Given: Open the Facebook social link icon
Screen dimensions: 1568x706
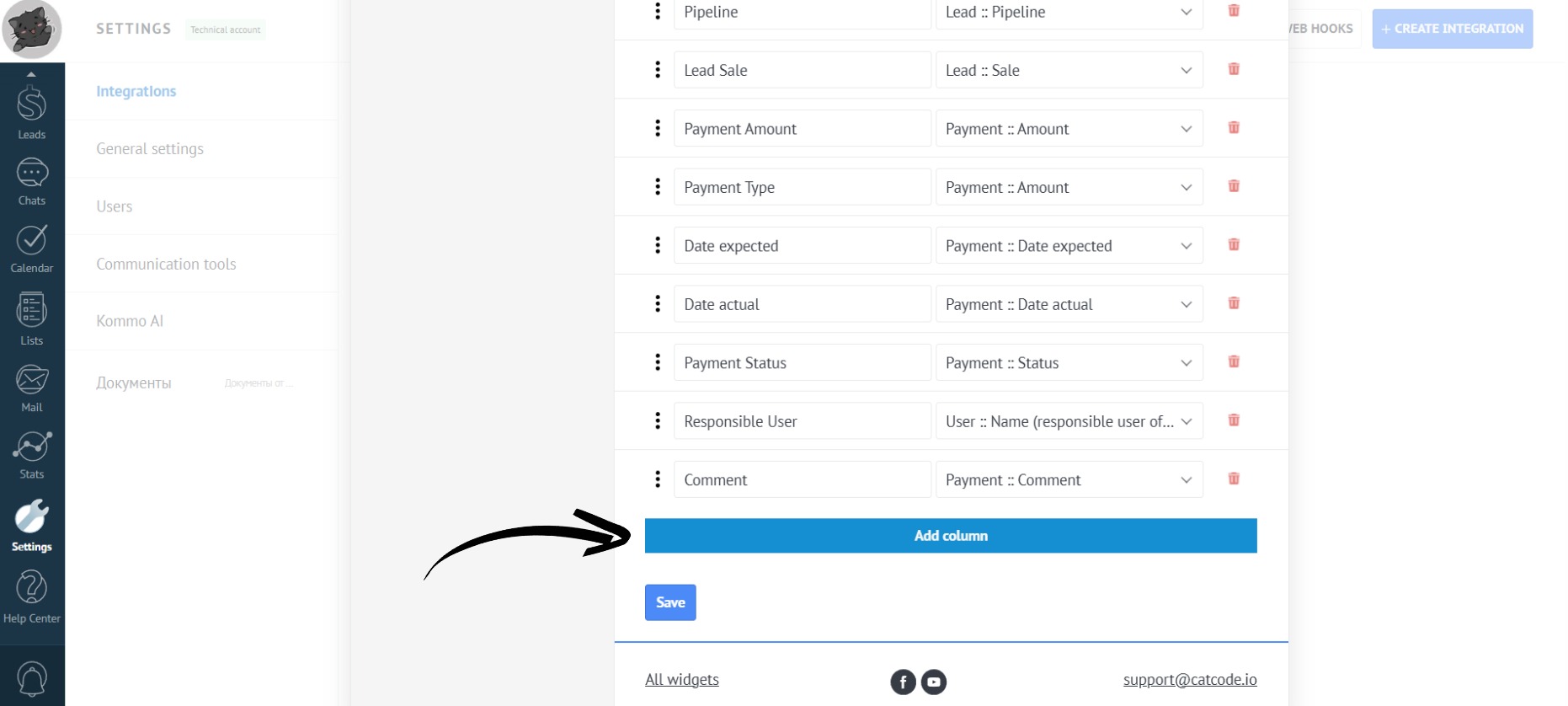Looking at the screenshot, I should [903, 682].
